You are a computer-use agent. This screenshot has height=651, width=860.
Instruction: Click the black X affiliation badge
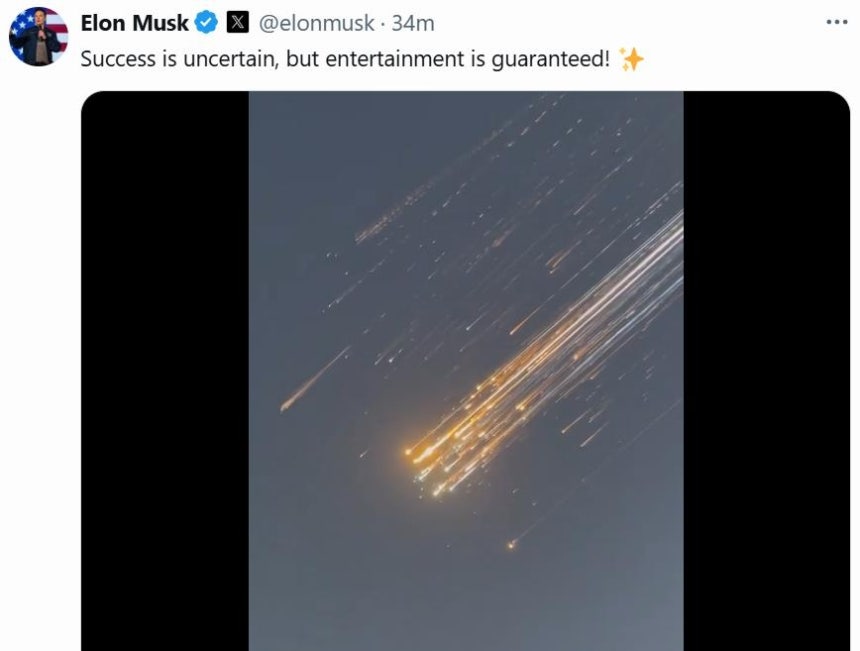237,22
